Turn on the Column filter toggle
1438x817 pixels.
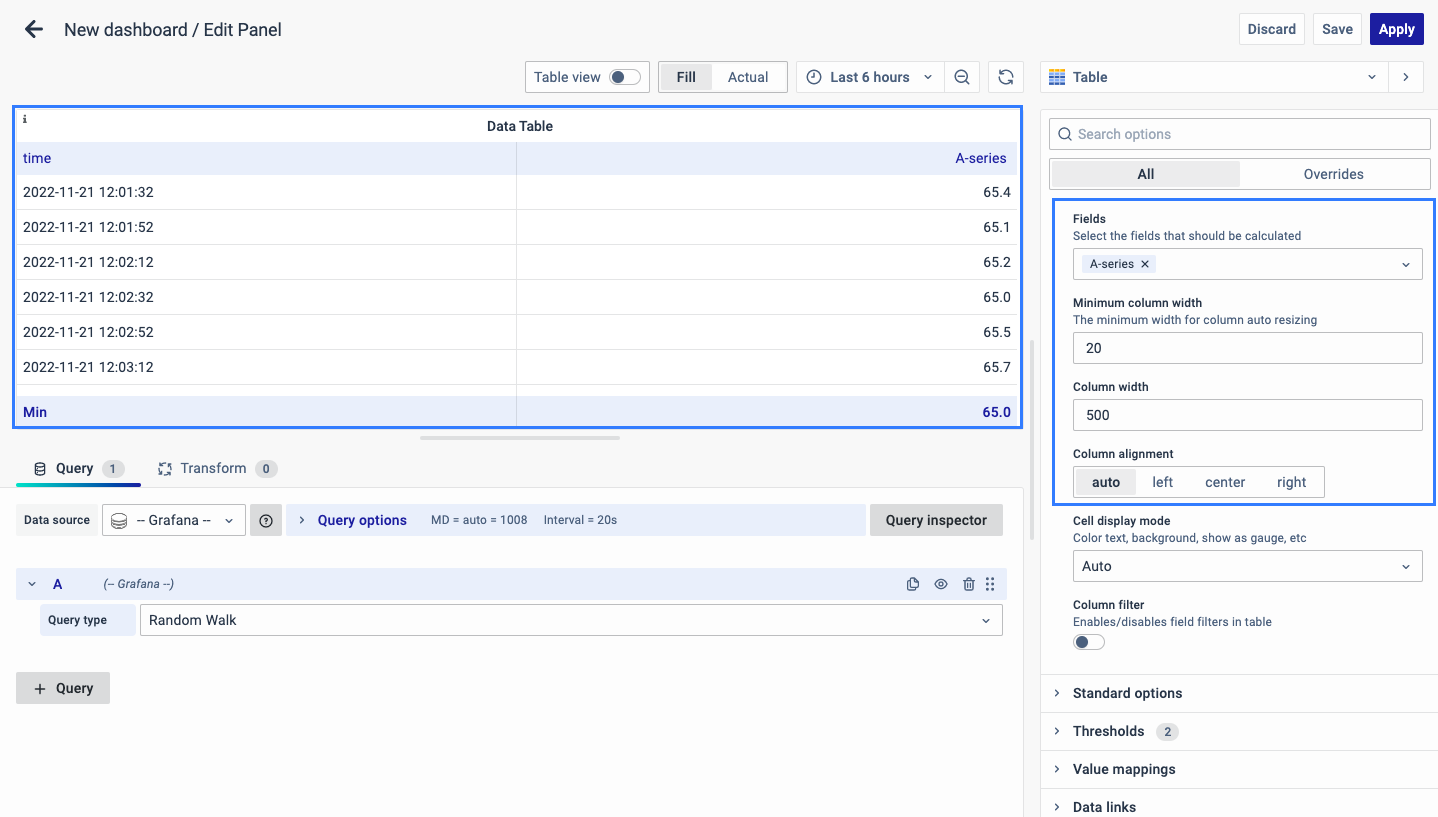click(1089, 642)
